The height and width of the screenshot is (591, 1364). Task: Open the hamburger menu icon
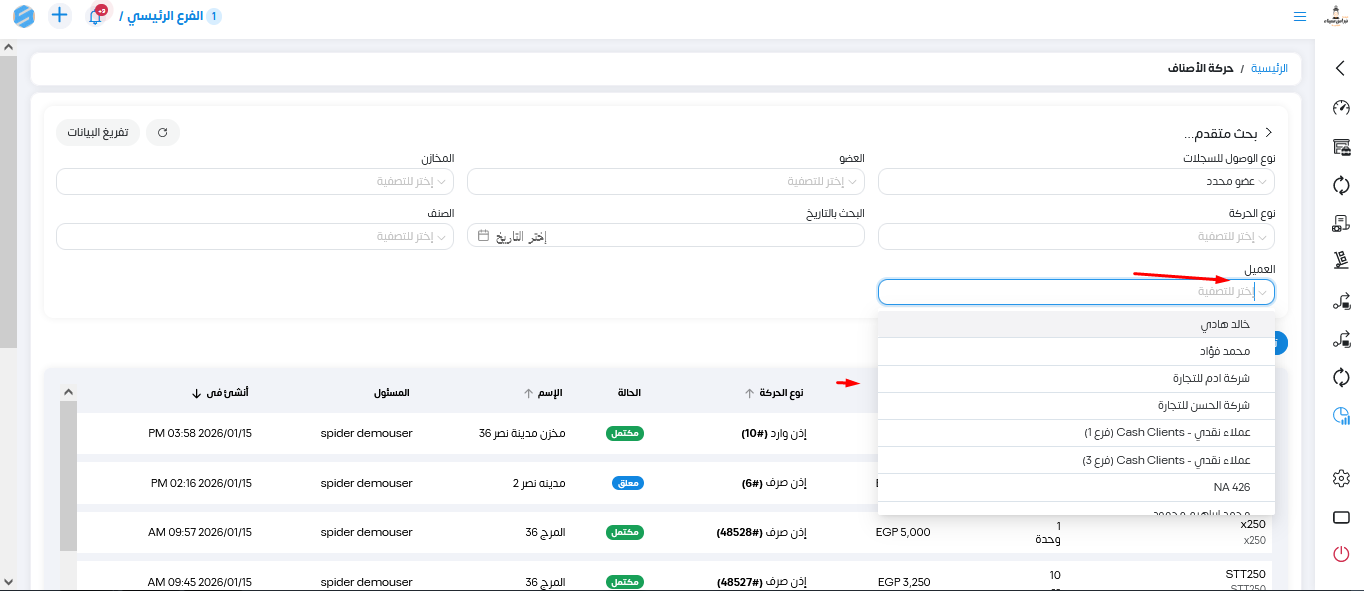[1300, 17]
